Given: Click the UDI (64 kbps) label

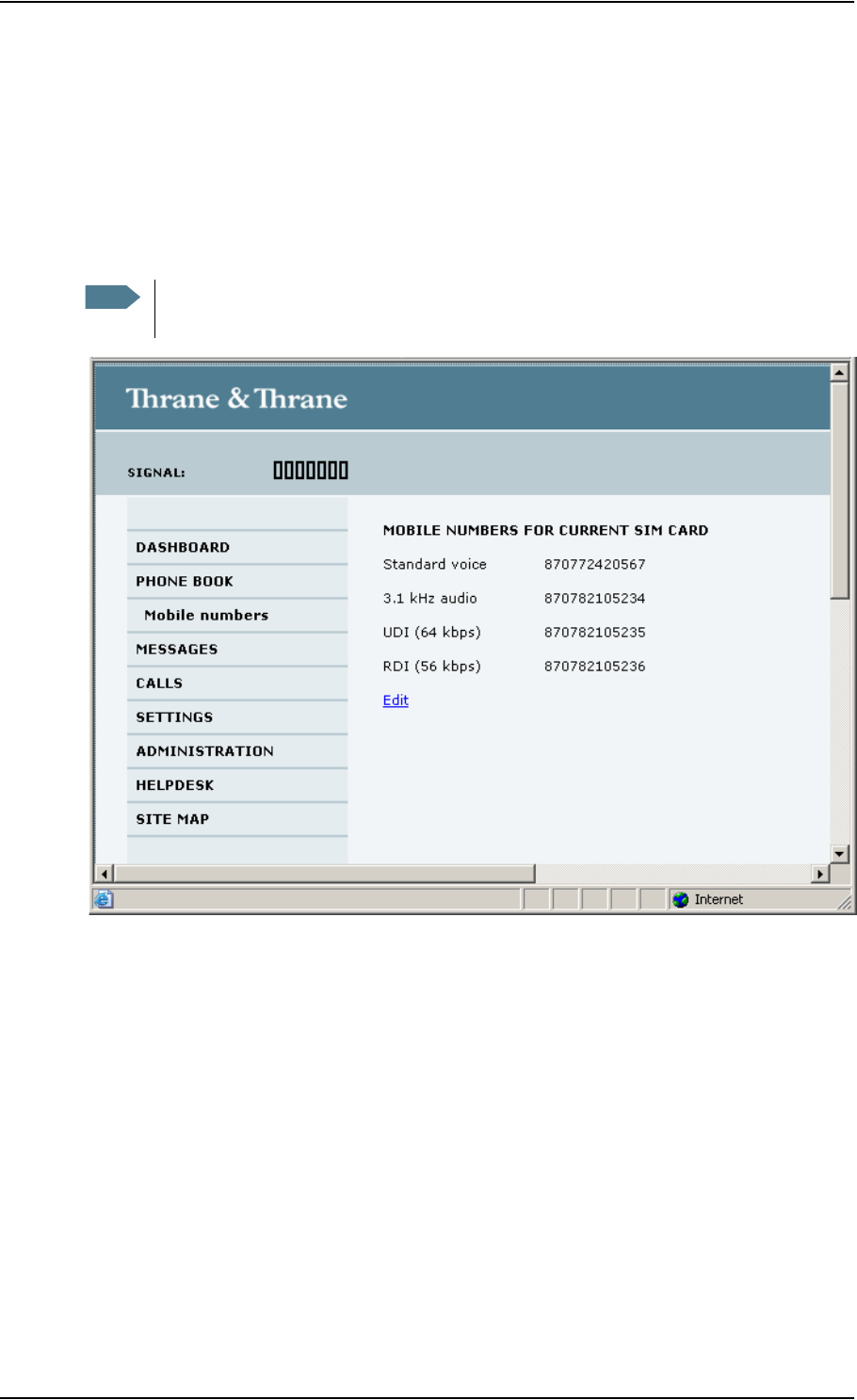Looking at the screenshot, I should pyautogui.click(x=432, y=632).
